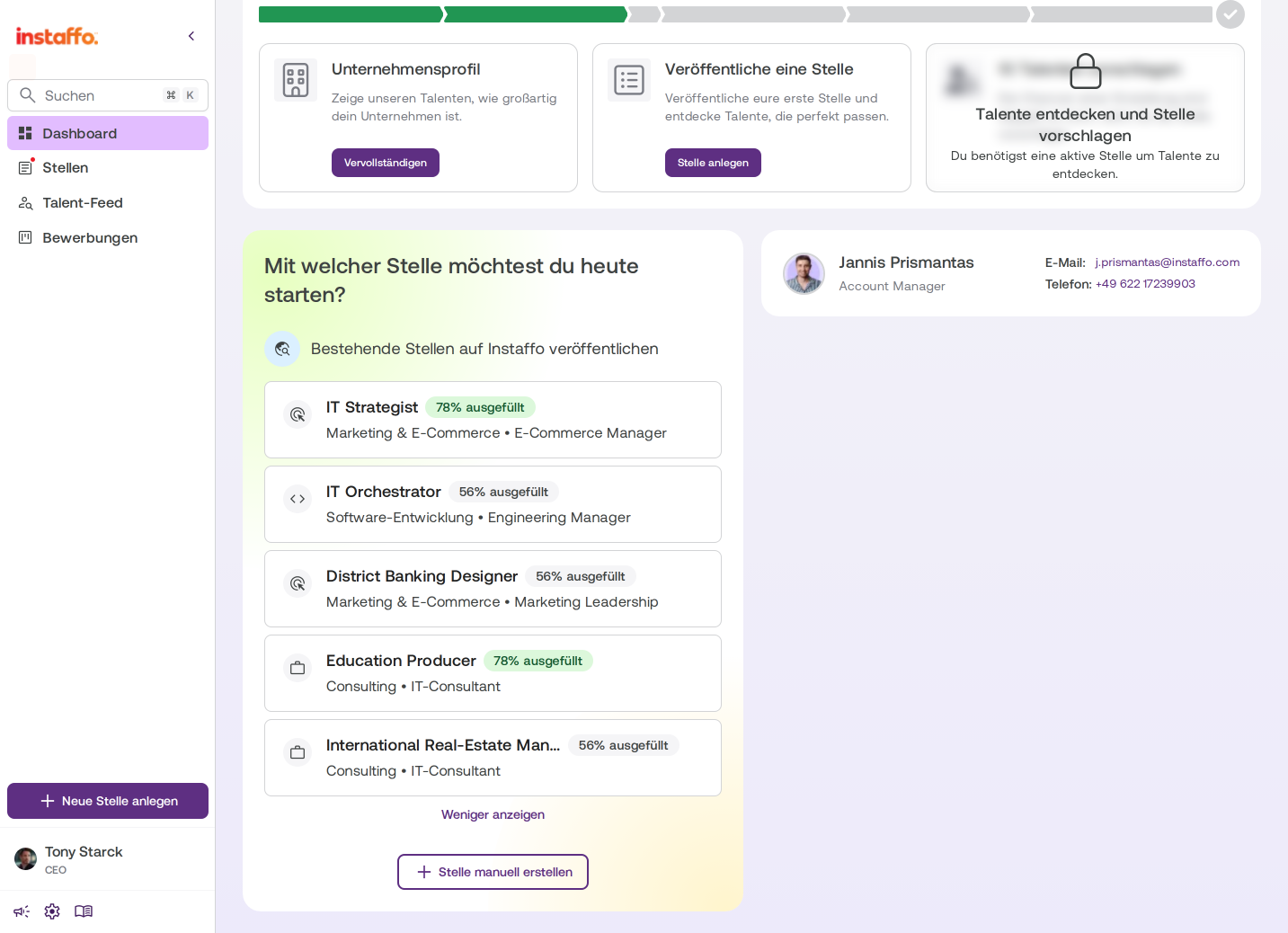Focus the Suchen search field
This screenshot has height=933, width=1288.
pos(108,95)
